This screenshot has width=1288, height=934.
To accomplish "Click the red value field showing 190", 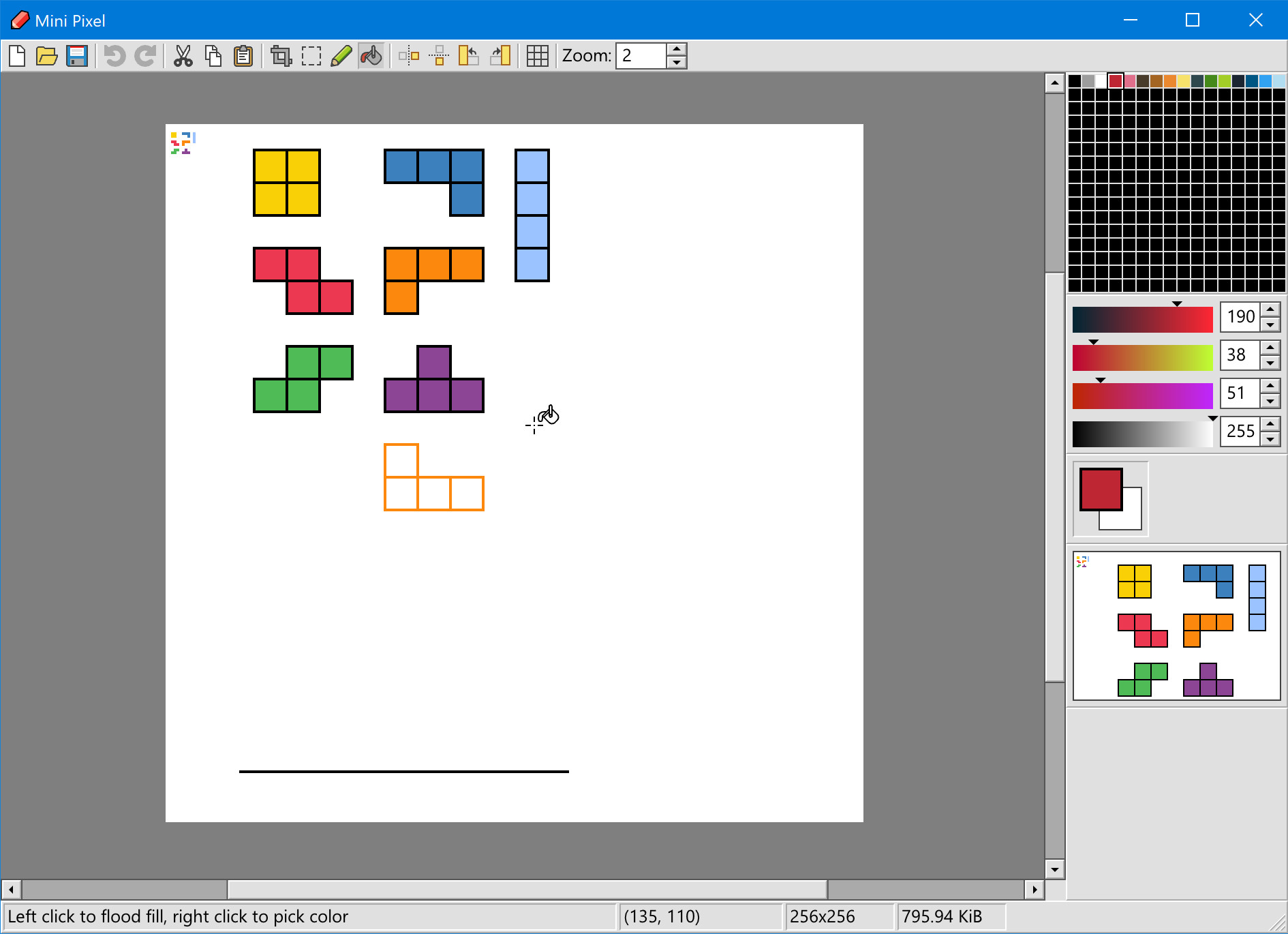I will pyautogui.click(x=1240, y=317).
